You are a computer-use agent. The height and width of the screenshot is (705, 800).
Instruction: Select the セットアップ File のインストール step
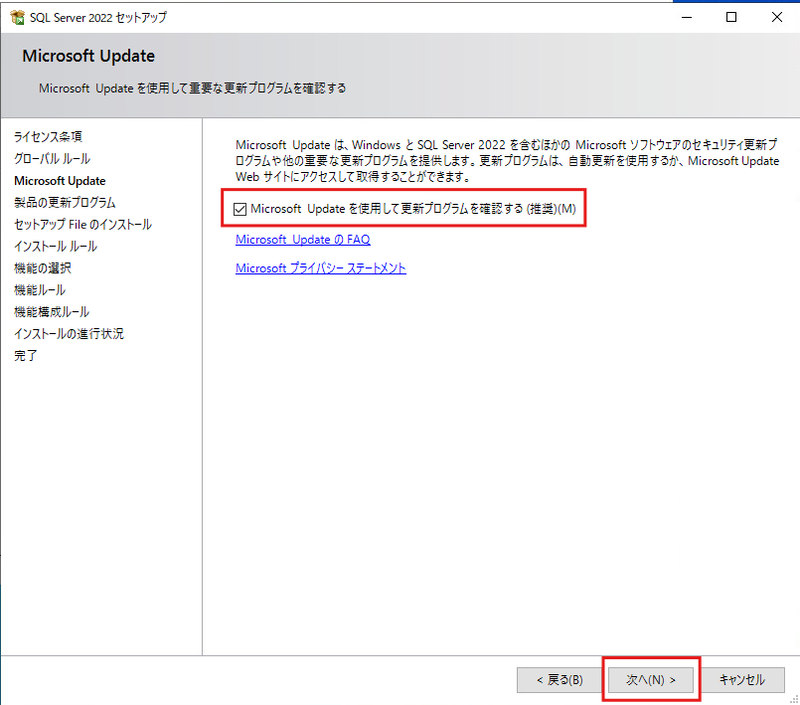pyautogui.click(x=83, y=224)
